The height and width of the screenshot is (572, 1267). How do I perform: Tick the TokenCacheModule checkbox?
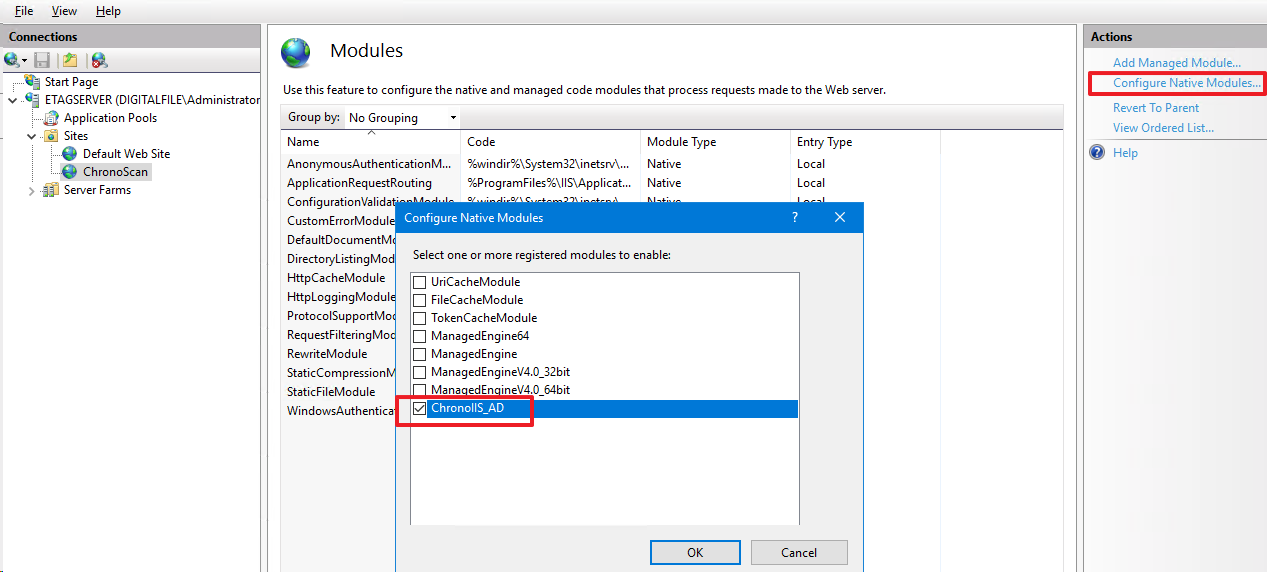point(420,318)
